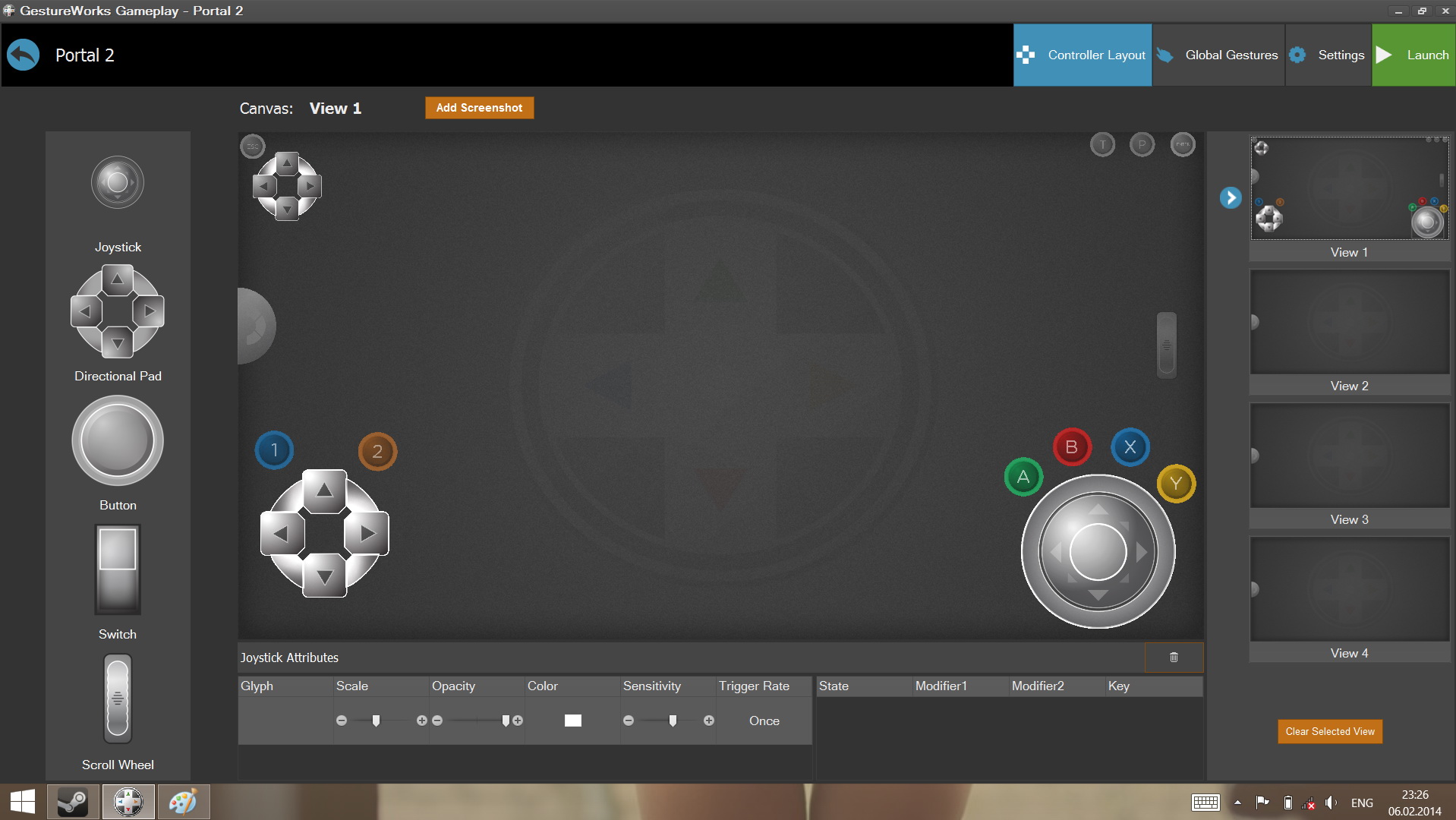Increase Opacity with the plus button
Viewport: 1456px width, 820px height.
pos(518,721)
